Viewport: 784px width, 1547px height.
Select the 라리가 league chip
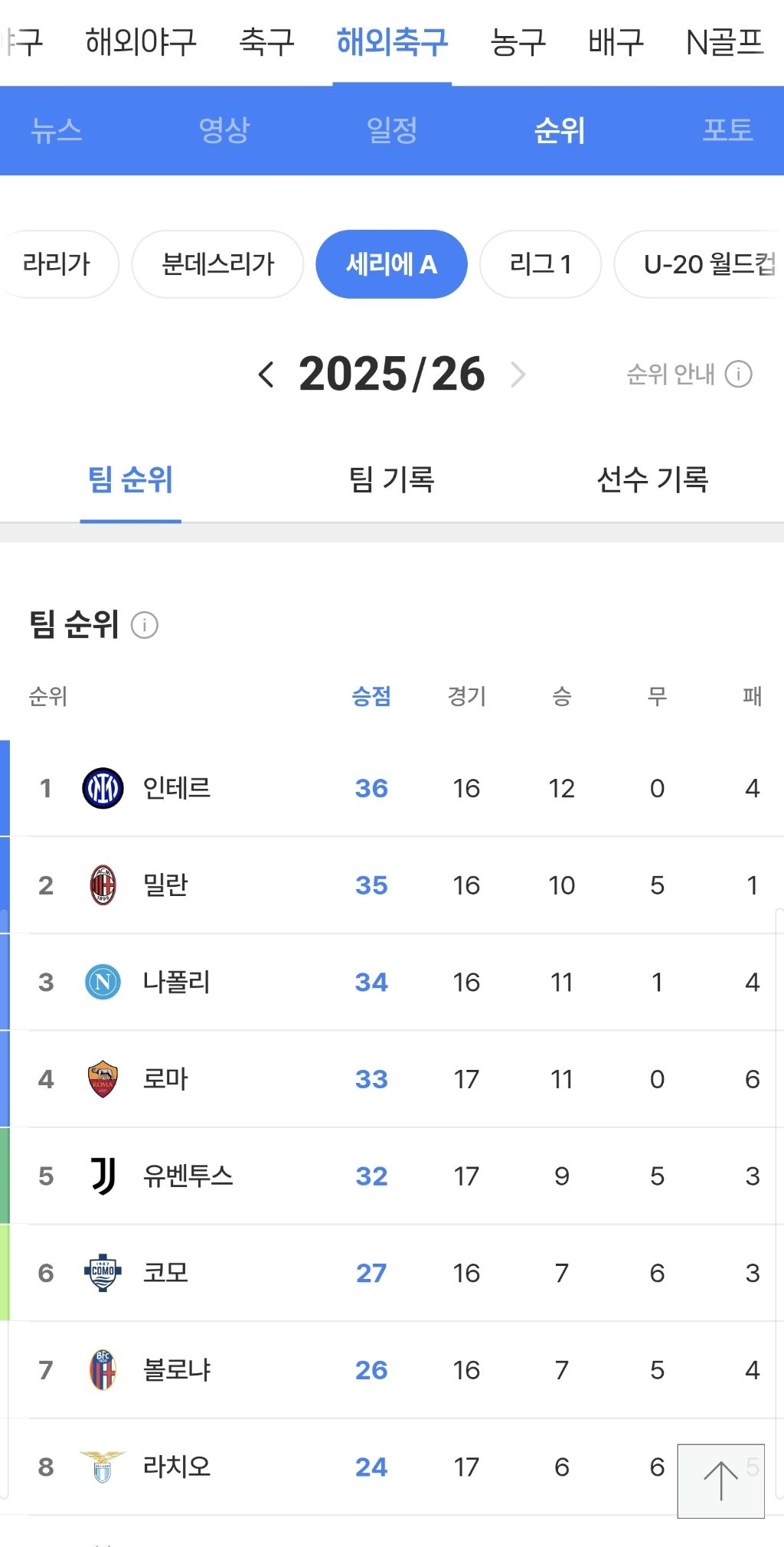[57, 264]
